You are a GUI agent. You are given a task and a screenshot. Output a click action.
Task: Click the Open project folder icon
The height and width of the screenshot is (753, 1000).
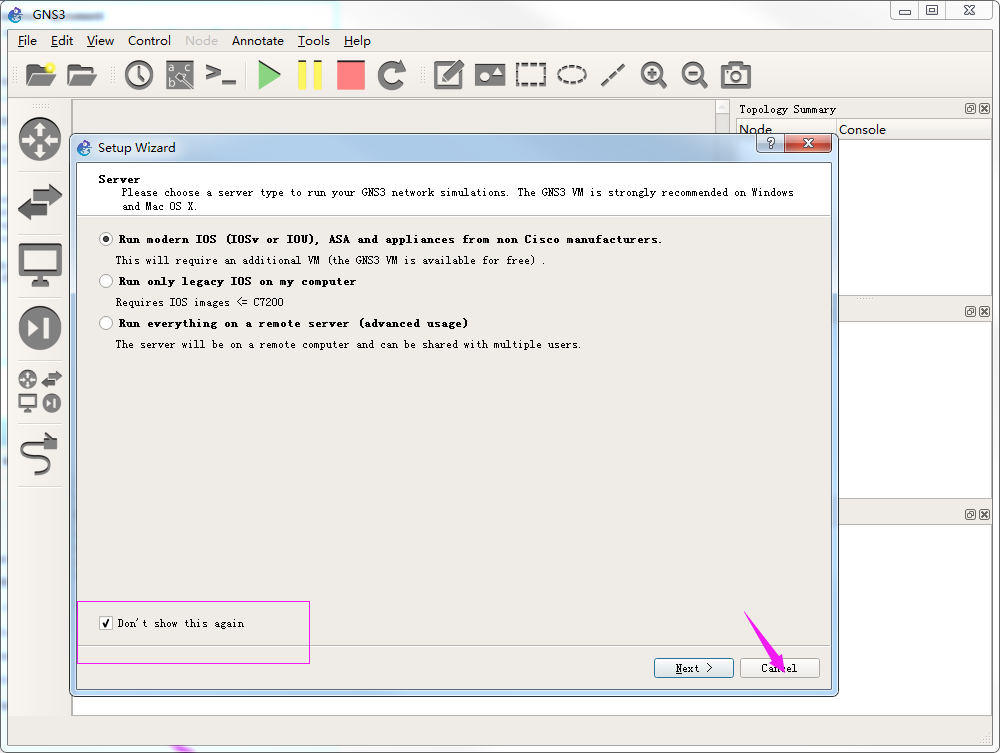(82, 75)
